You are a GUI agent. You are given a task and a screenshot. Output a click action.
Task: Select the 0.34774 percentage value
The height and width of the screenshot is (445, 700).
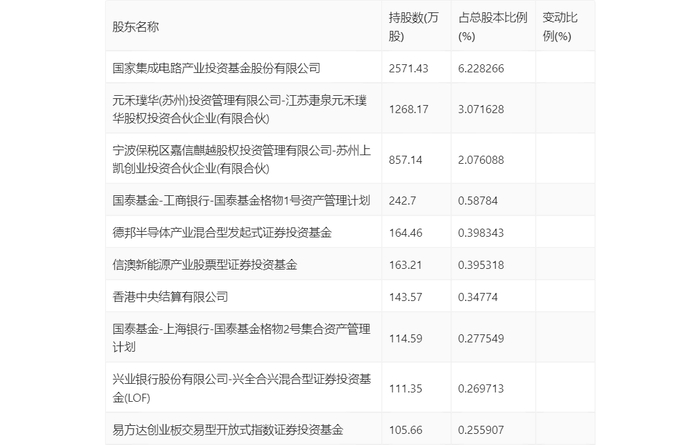(x=478, y=297)
